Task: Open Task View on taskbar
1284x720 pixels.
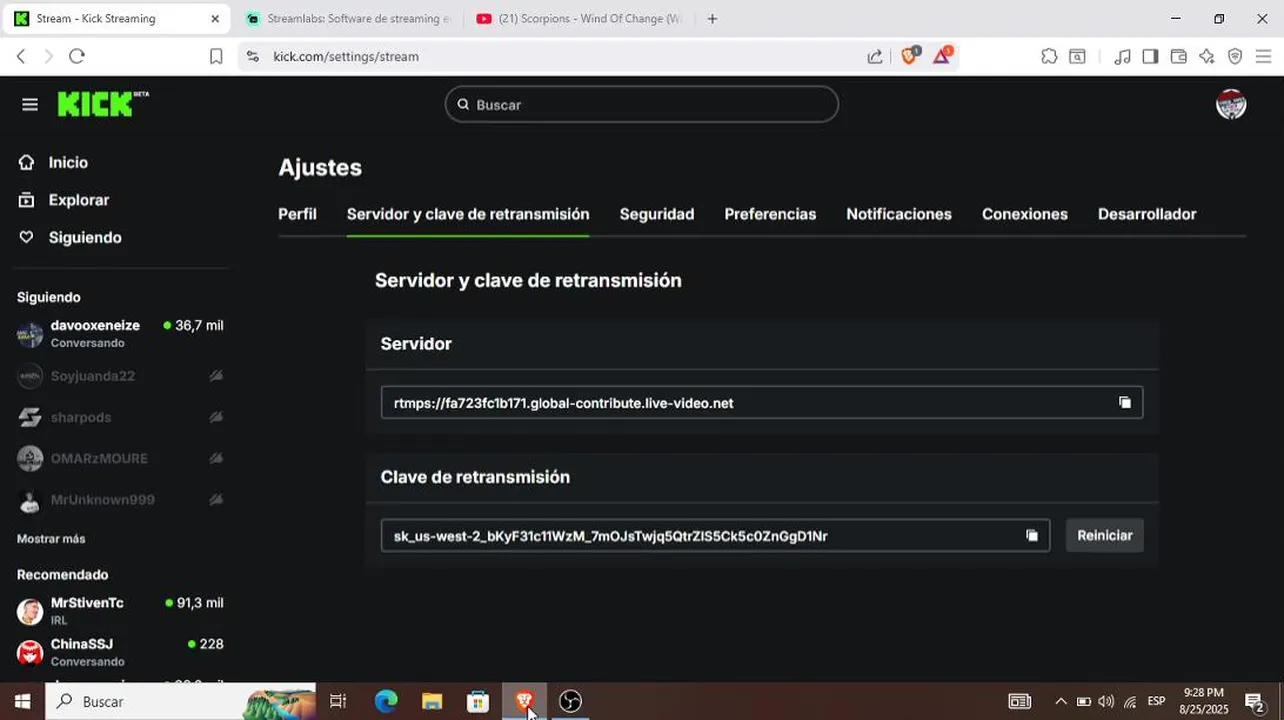Action: click(x=338, y=702)
